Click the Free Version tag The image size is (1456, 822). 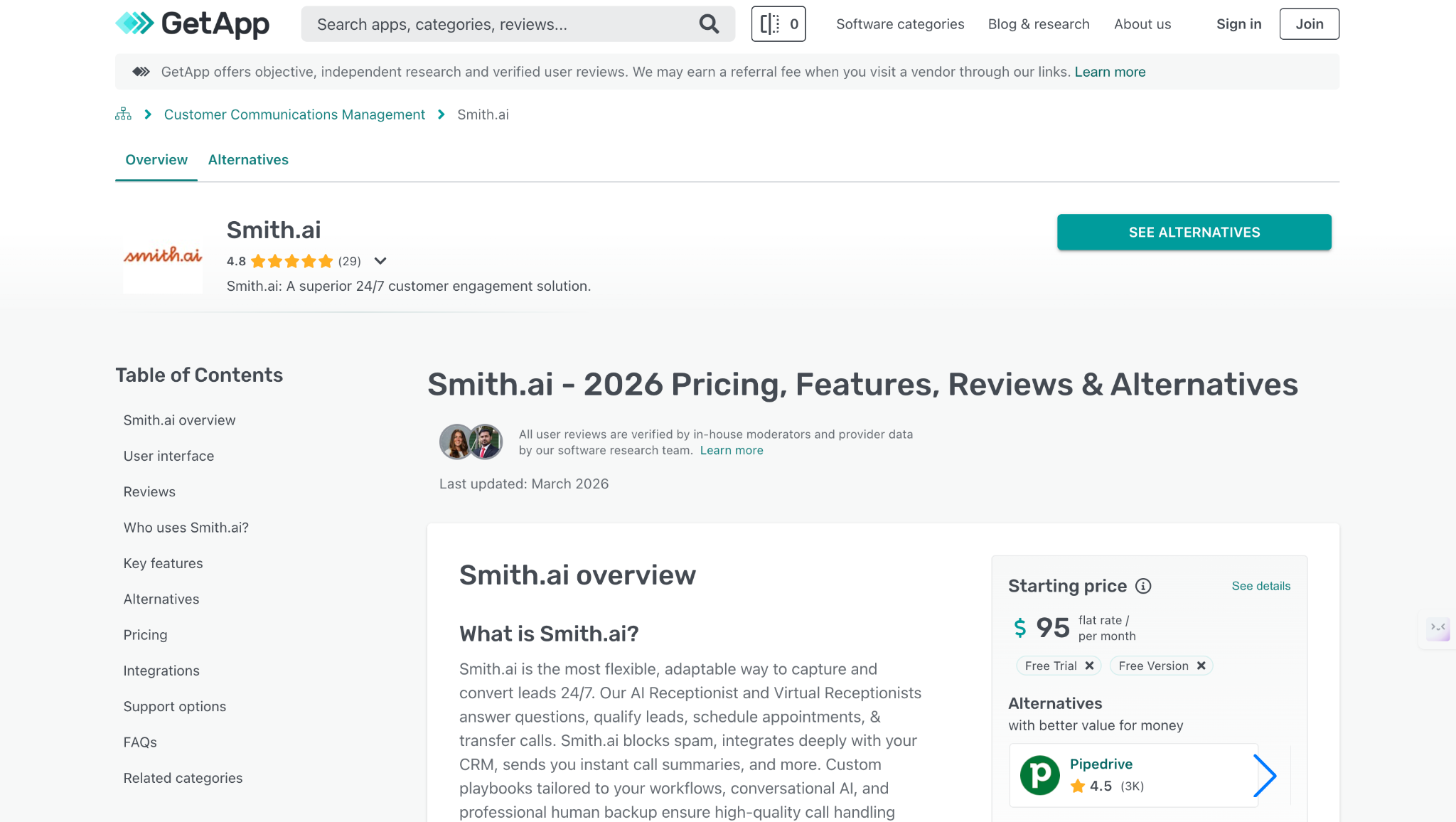coord(1162,666)
